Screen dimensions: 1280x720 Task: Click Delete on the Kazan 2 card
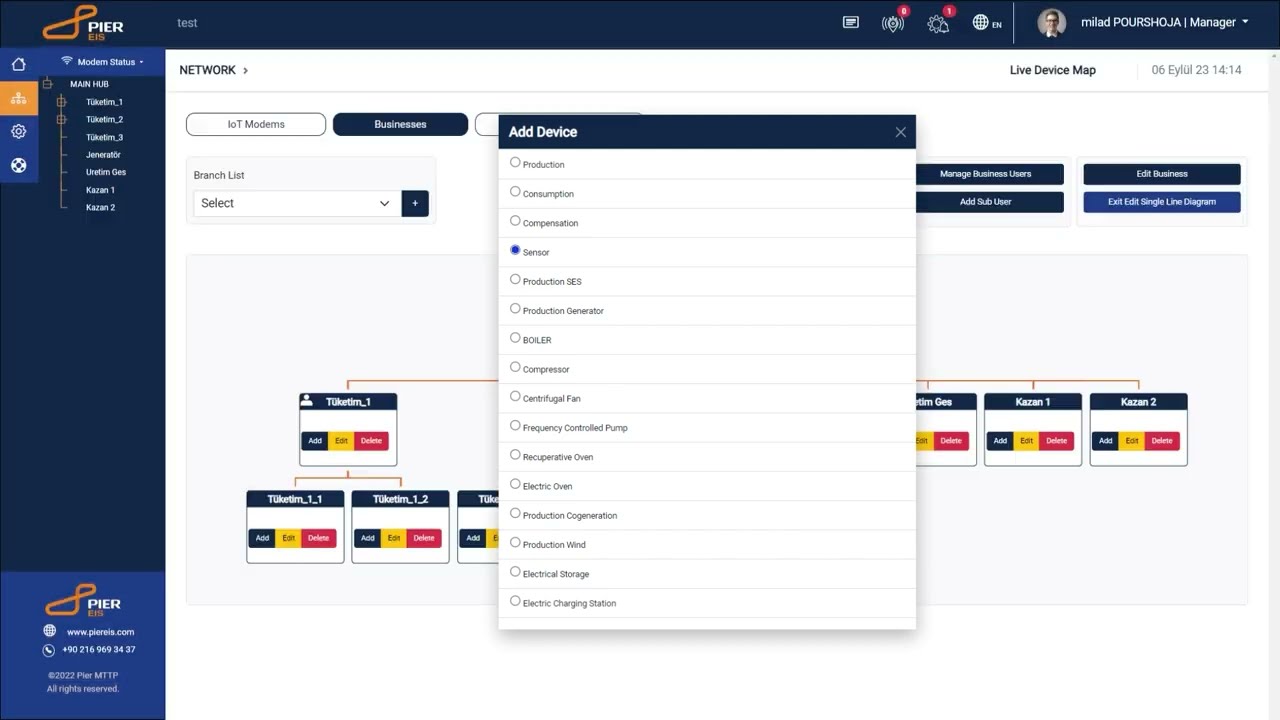(x=1161, y=441)
